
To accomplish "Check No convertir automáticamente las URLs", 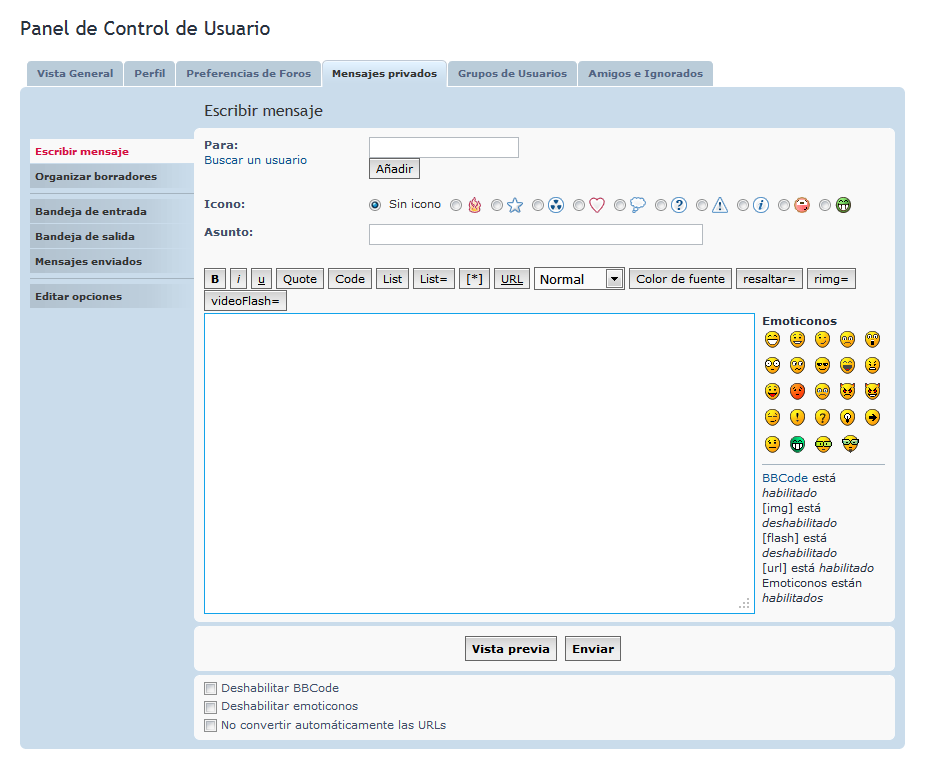I will pos(210,725).
